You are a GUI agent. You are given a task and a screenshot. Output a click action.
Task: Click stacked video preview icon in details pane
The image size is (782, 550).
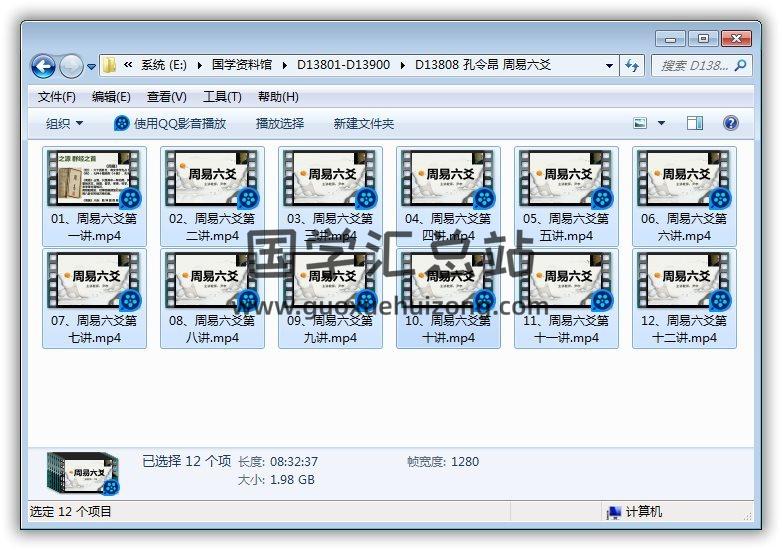point(83,473)
